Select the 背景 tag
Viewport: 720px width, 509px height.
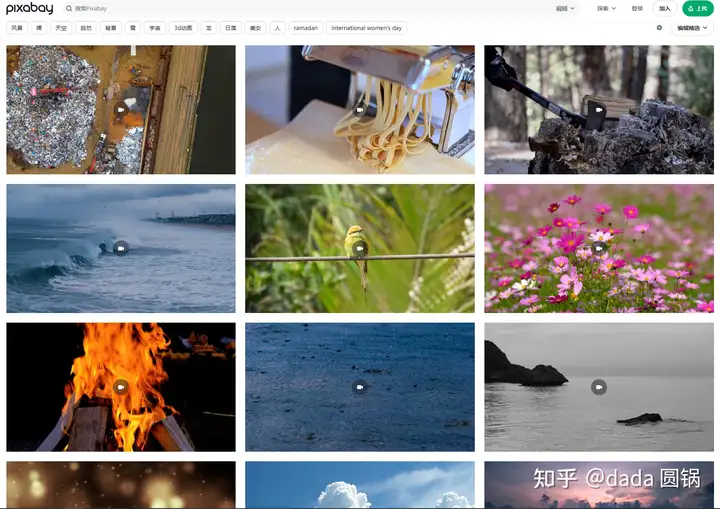pyautogui.click(x=111, y=28)
